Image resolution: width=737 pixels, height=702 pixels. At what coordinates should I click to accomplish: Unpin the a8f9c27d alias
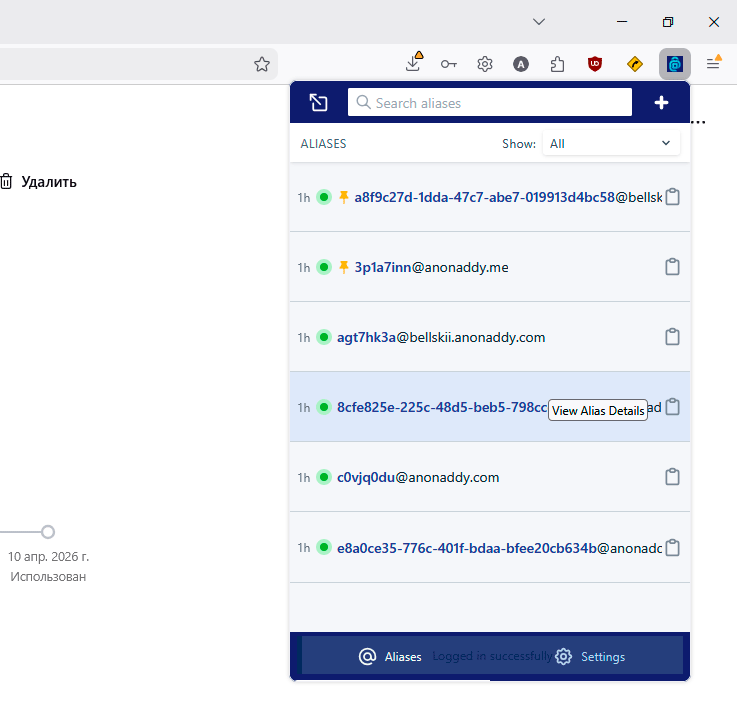click(x=344, y=197)
